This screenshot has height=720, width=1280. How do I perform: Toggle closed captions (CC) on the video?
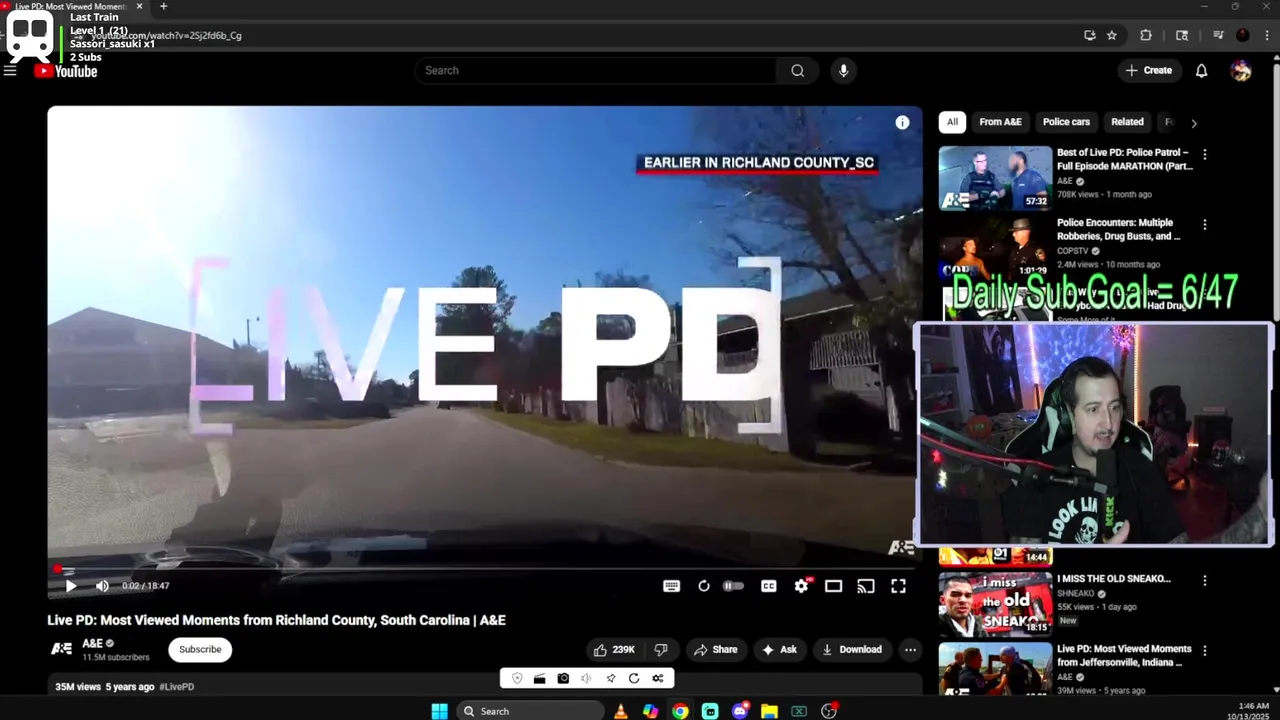(768, 586)
